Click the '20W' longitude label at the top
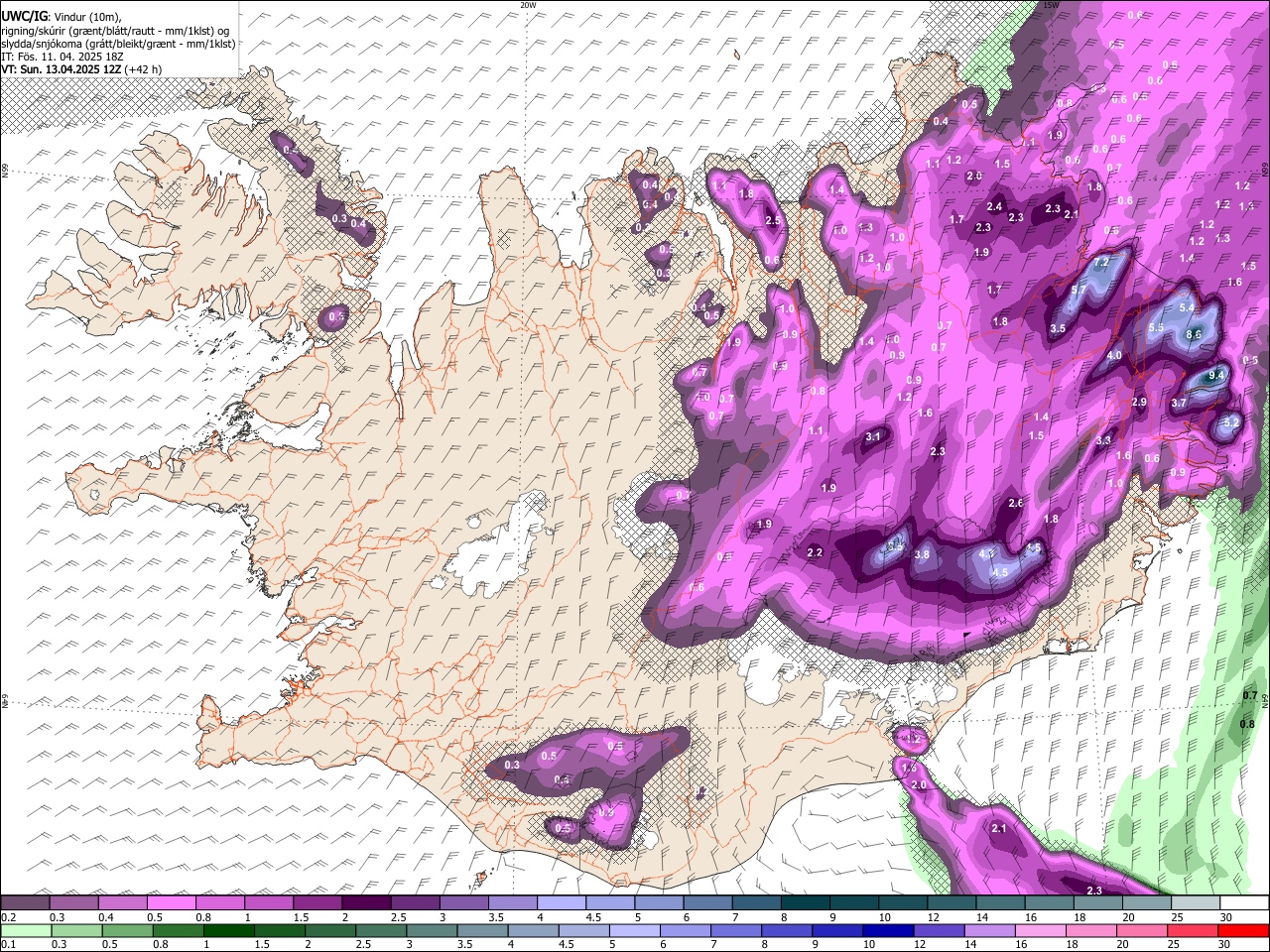 tap(528, 5)
